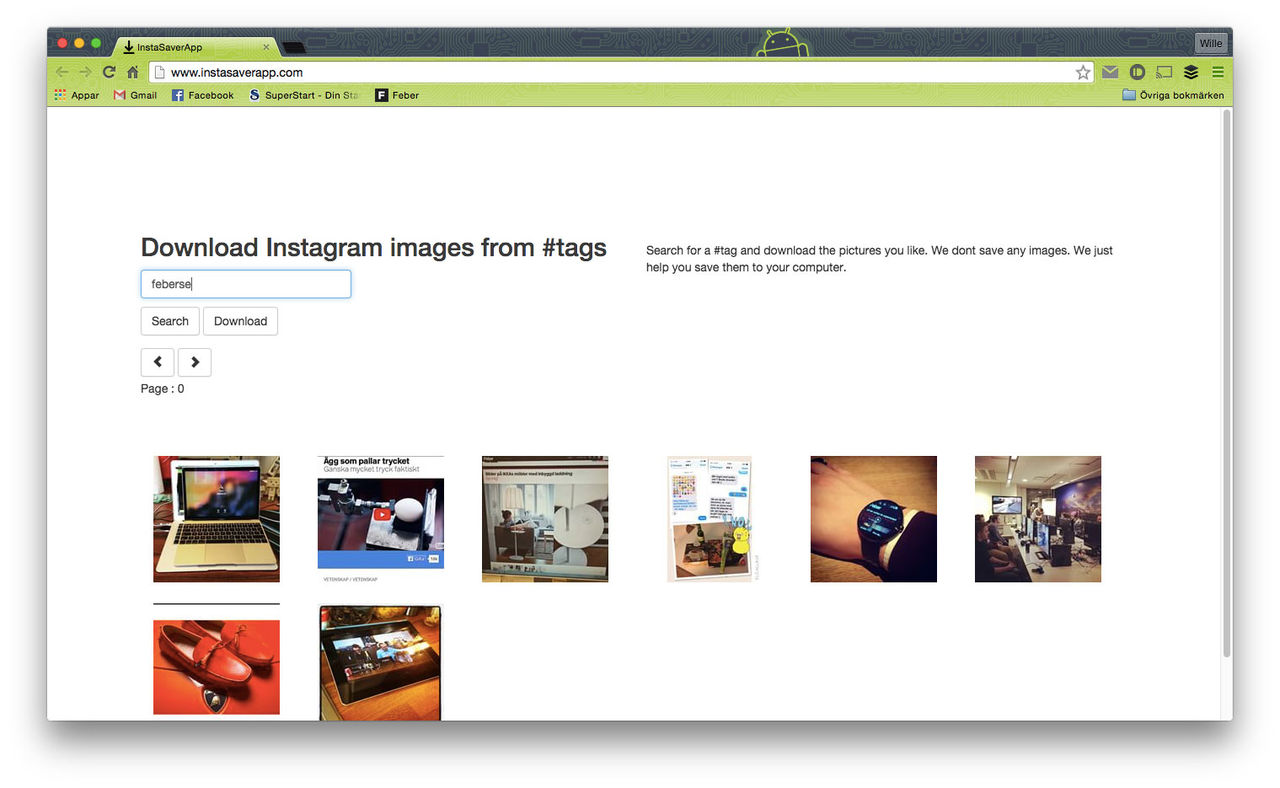Open the Övriga bokmärken folder

pyautogui.click(x=1173, y=95)
